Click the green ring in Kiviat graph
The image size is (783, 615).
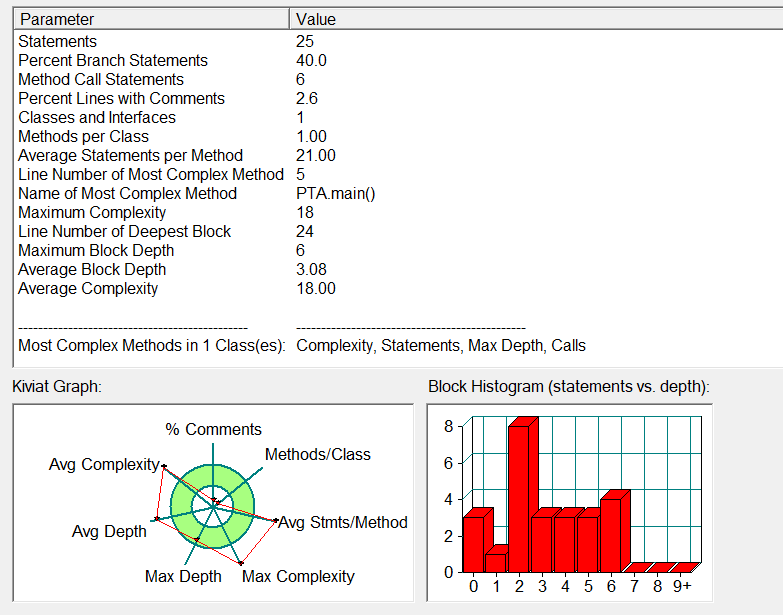point(181,507)
